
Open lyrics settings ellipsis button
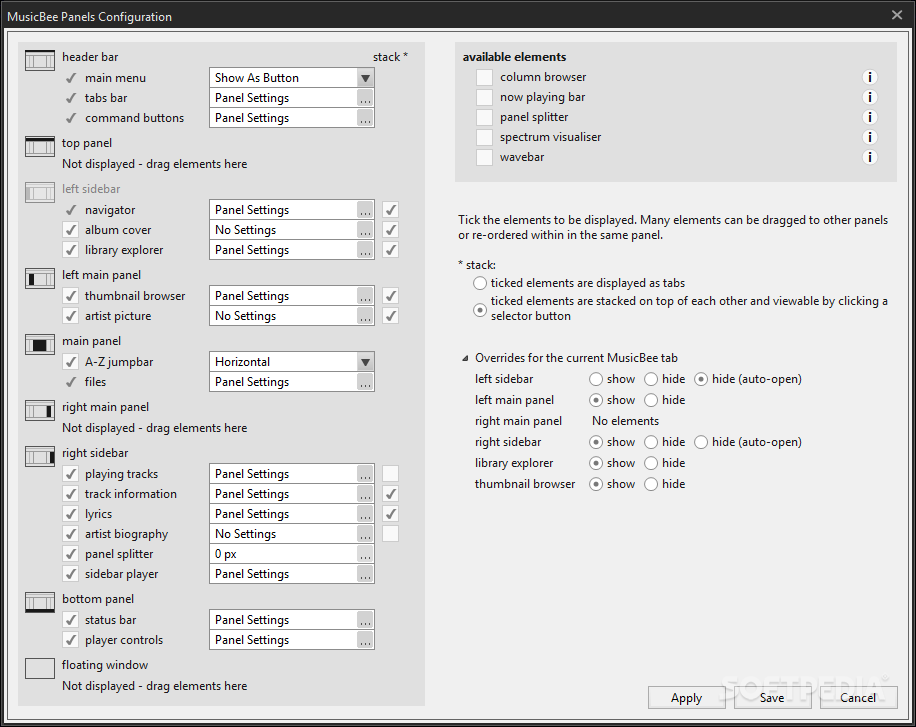[365, 514]
